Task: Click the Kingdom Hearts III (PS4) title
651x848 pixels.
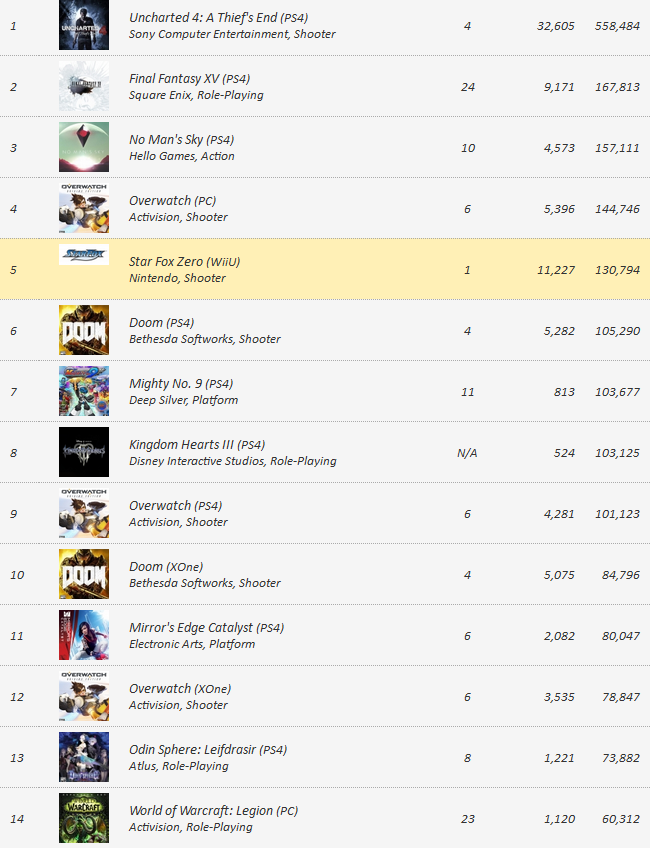Action: [x=197, y=445]
